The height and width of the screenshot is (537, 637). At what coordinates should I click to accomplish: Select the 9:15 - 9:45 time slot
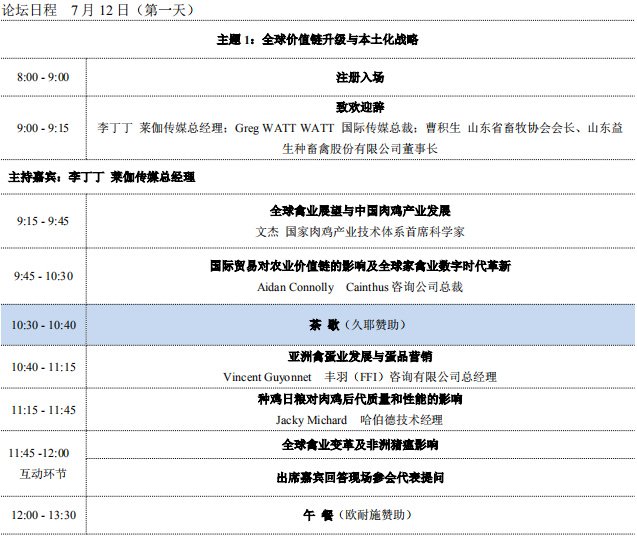(43, 221)
